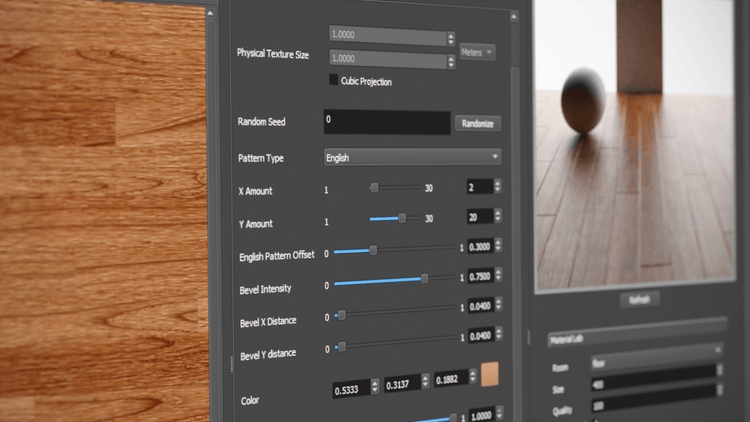Click the Bevel Intensity stepper arrows
This screenshot has width=750, height=422.
[x=498, y=275]
